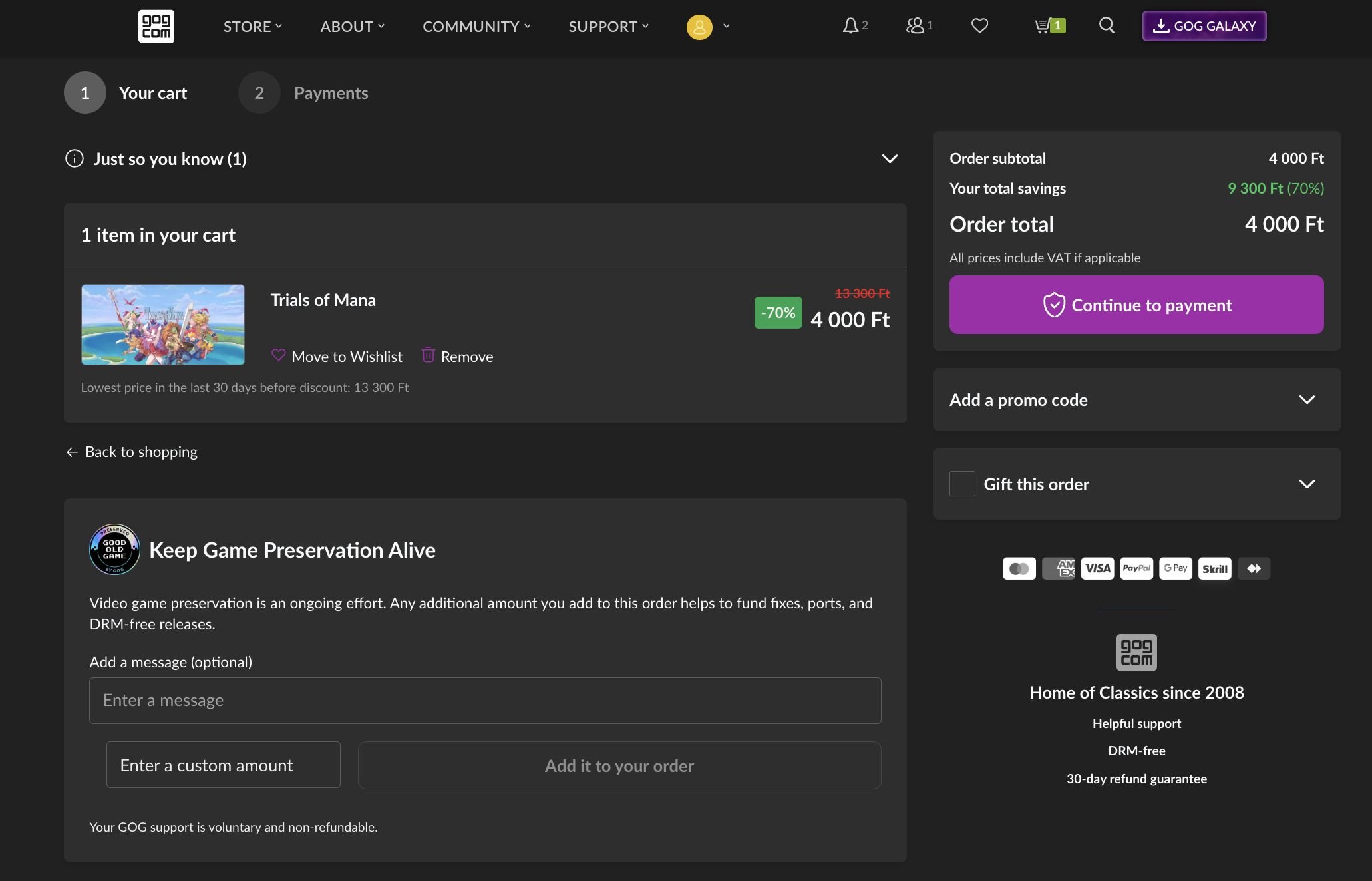Screen dimensions: 1372x881
Task: Click the struck-through 13 300 Ft price
Action: click(862, 293)
